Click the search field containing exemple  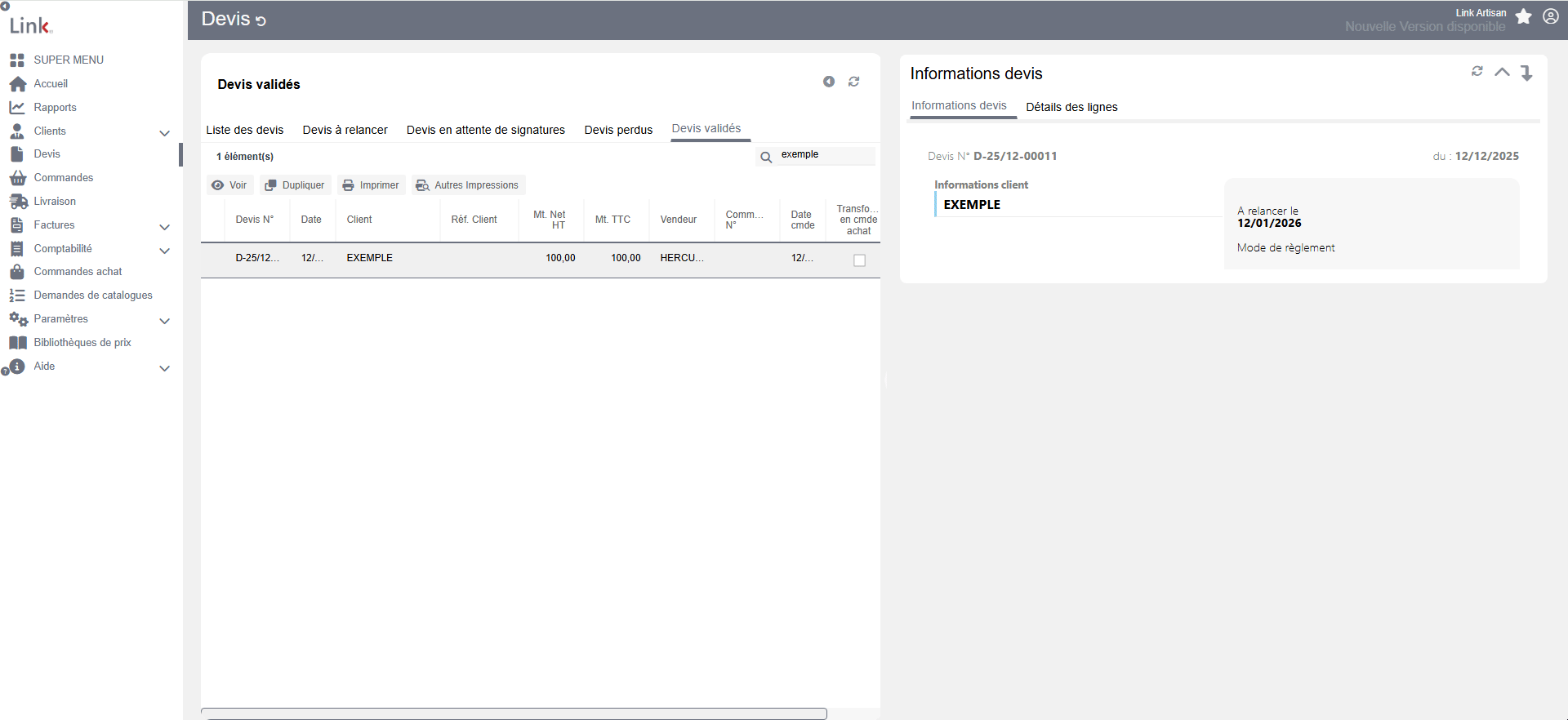pyautogui.click(x=826, y=155)
